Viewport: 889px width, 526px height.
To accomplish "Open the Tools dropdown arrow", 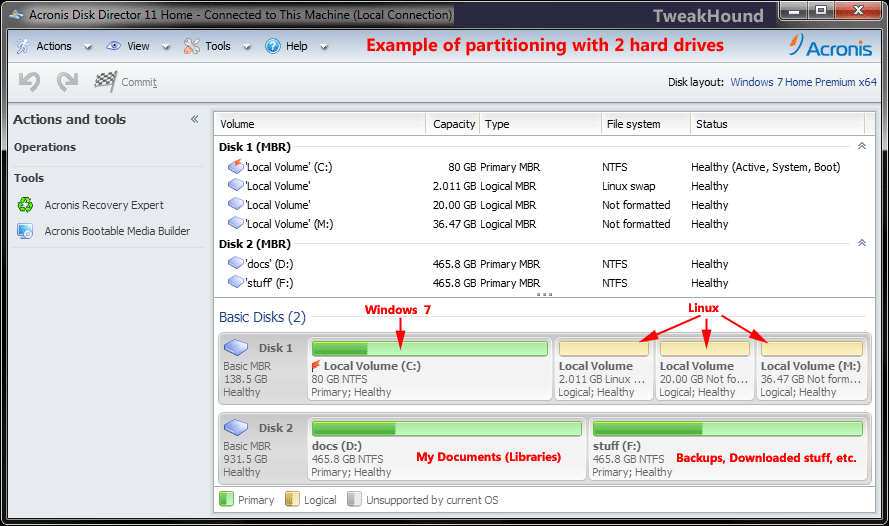I will click(247, 47).
